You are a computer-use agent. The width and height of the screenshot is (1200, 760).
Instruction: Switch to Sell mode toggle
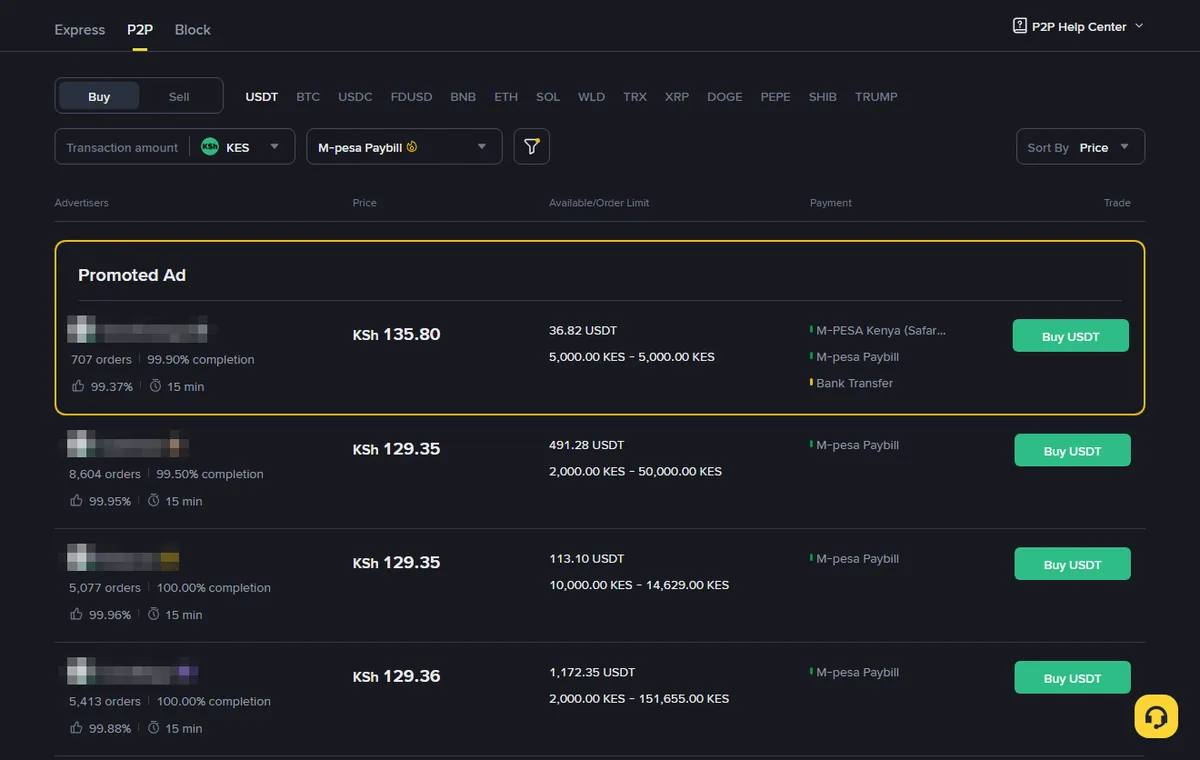pyautogui.click(x=179, y=96)
